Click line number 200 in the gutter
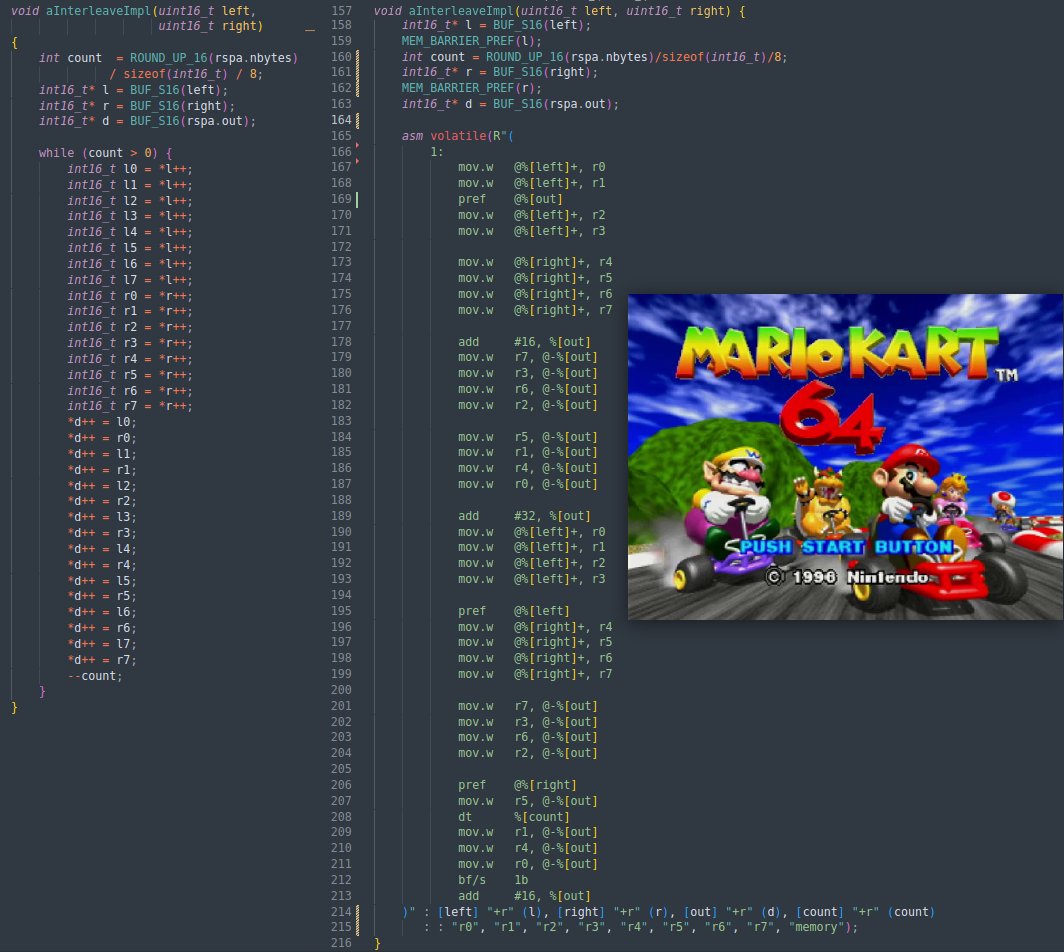The image size is (1064, 952). click(x=341, y=689)
